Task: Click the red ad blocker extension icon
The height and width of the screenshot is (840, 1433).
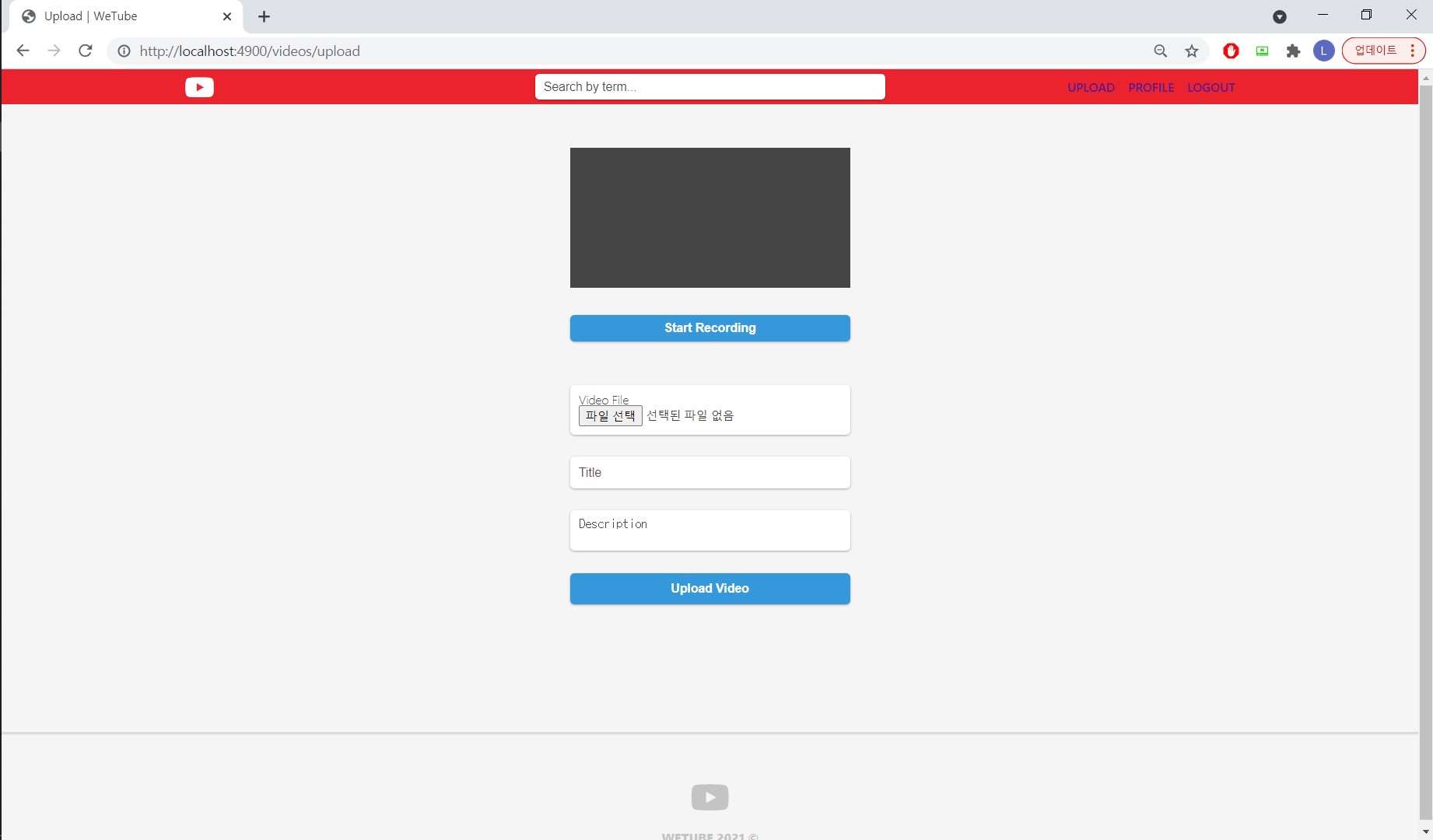Action: pyautogui.click(x=1231, y=51)
